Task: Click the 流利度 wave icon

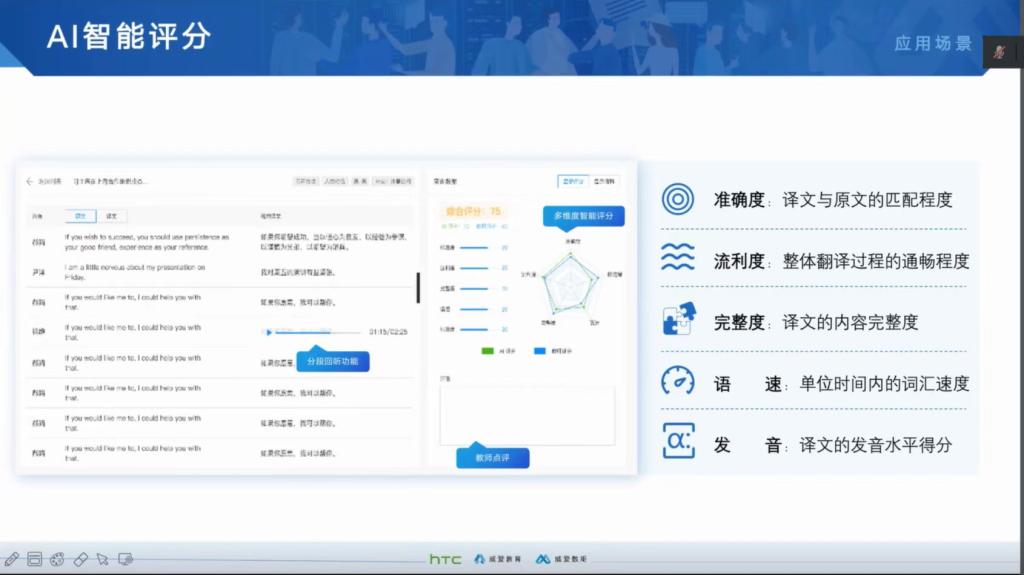Action: pyautogui.click(x=678, y=259)
